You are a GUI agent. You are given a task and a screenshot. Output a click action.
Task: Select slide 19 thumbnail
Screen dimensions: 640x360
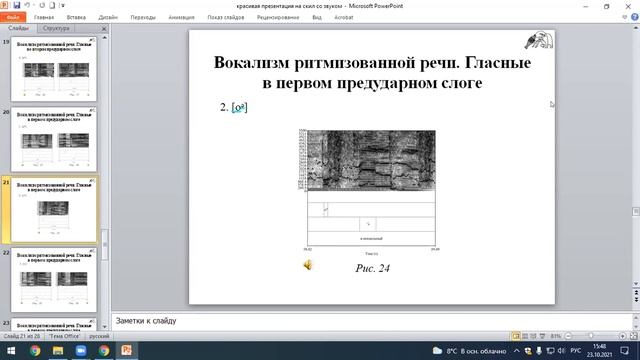[53, 69]
